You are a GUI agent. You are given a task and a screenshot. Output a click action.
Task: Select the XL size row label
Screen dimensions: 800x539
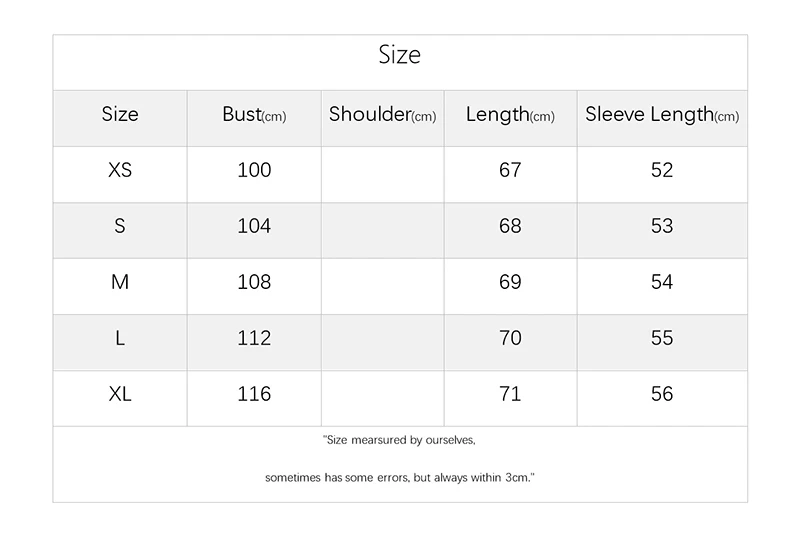(x=120, y=394)
